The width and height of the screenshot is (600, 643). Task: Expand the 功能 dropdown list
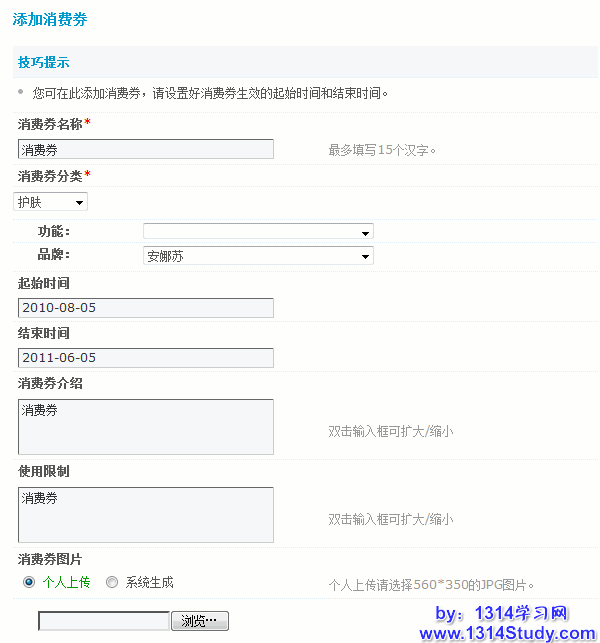[x=258, y=232]
